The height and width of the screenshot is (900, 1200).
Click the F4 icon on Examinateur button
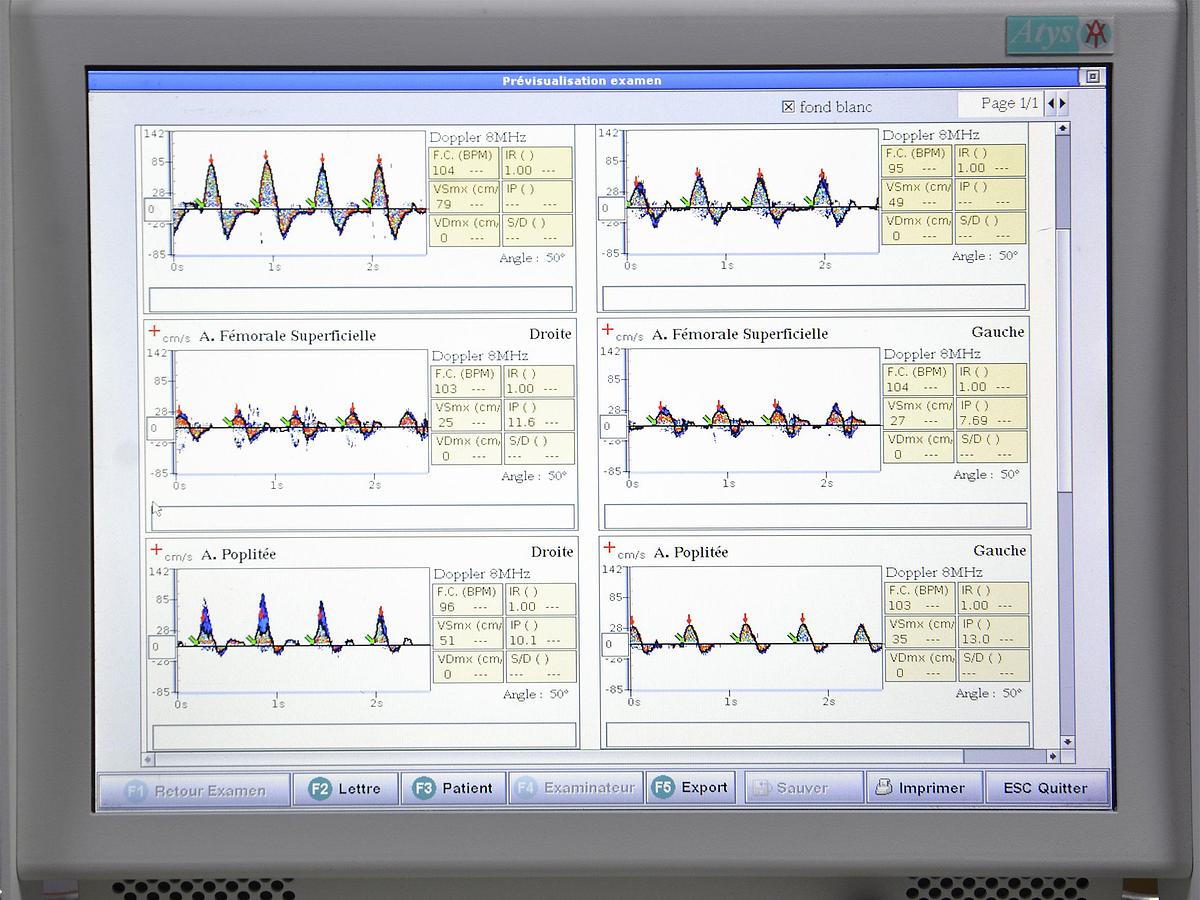527,787
